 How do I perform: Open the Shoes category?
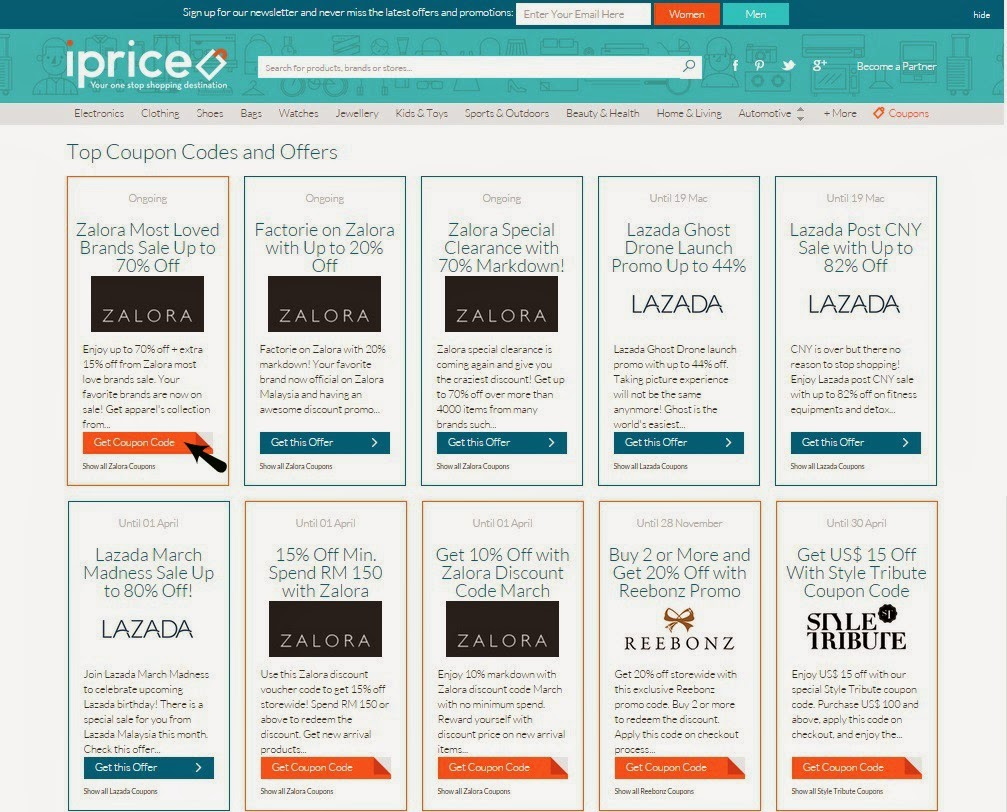tap(209, 113)
